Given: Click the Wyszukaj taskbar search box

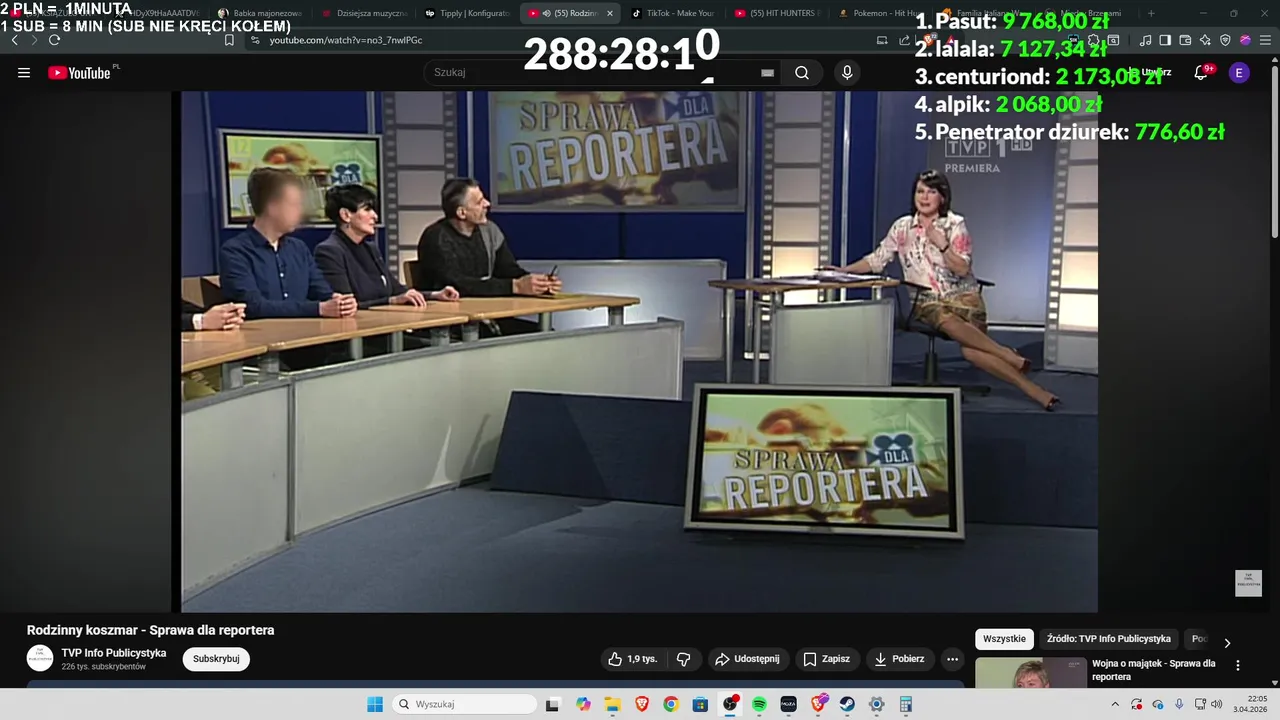Looking at the screenshot, I should pos(465,704).
